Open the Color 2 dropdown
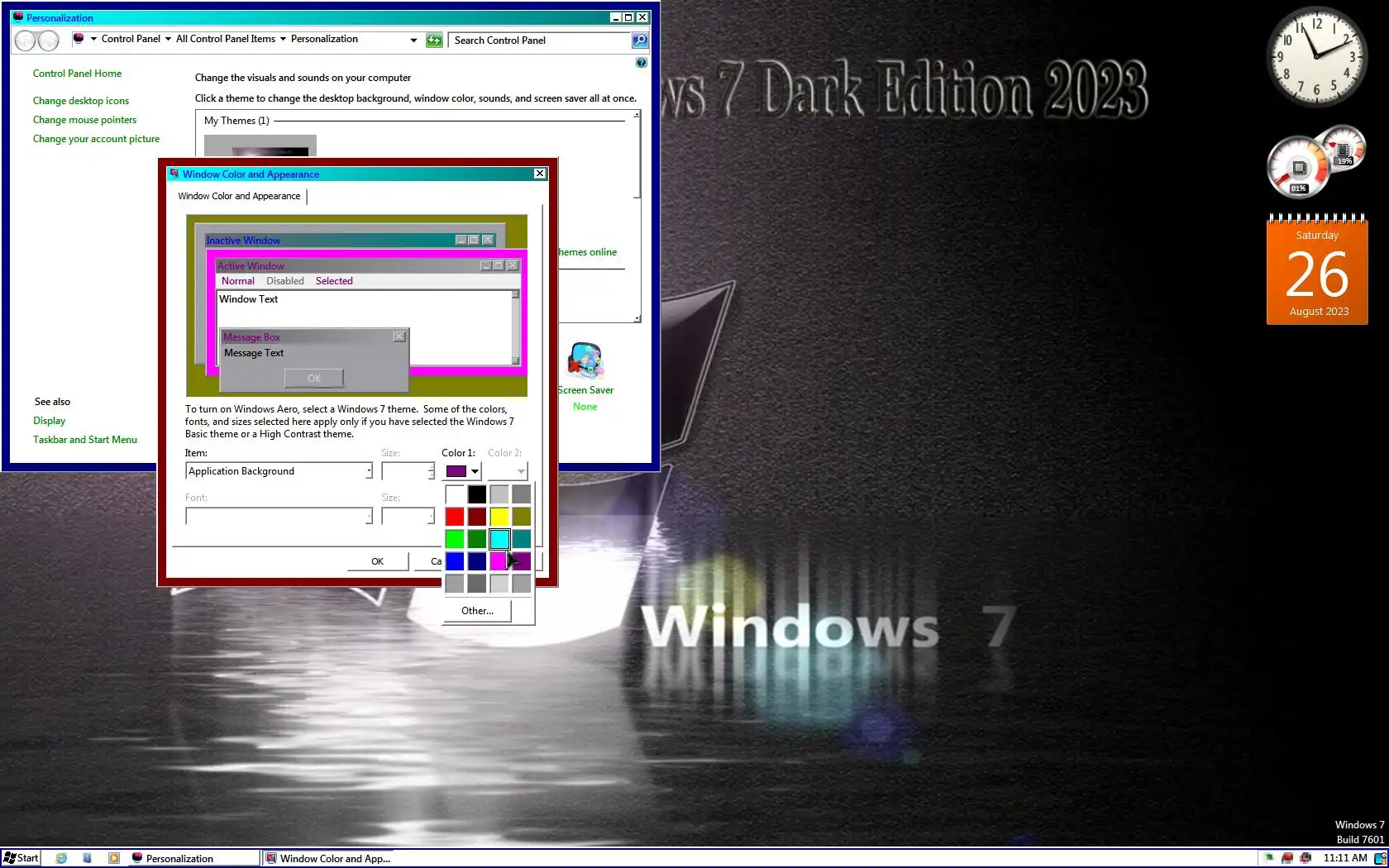 507,471
